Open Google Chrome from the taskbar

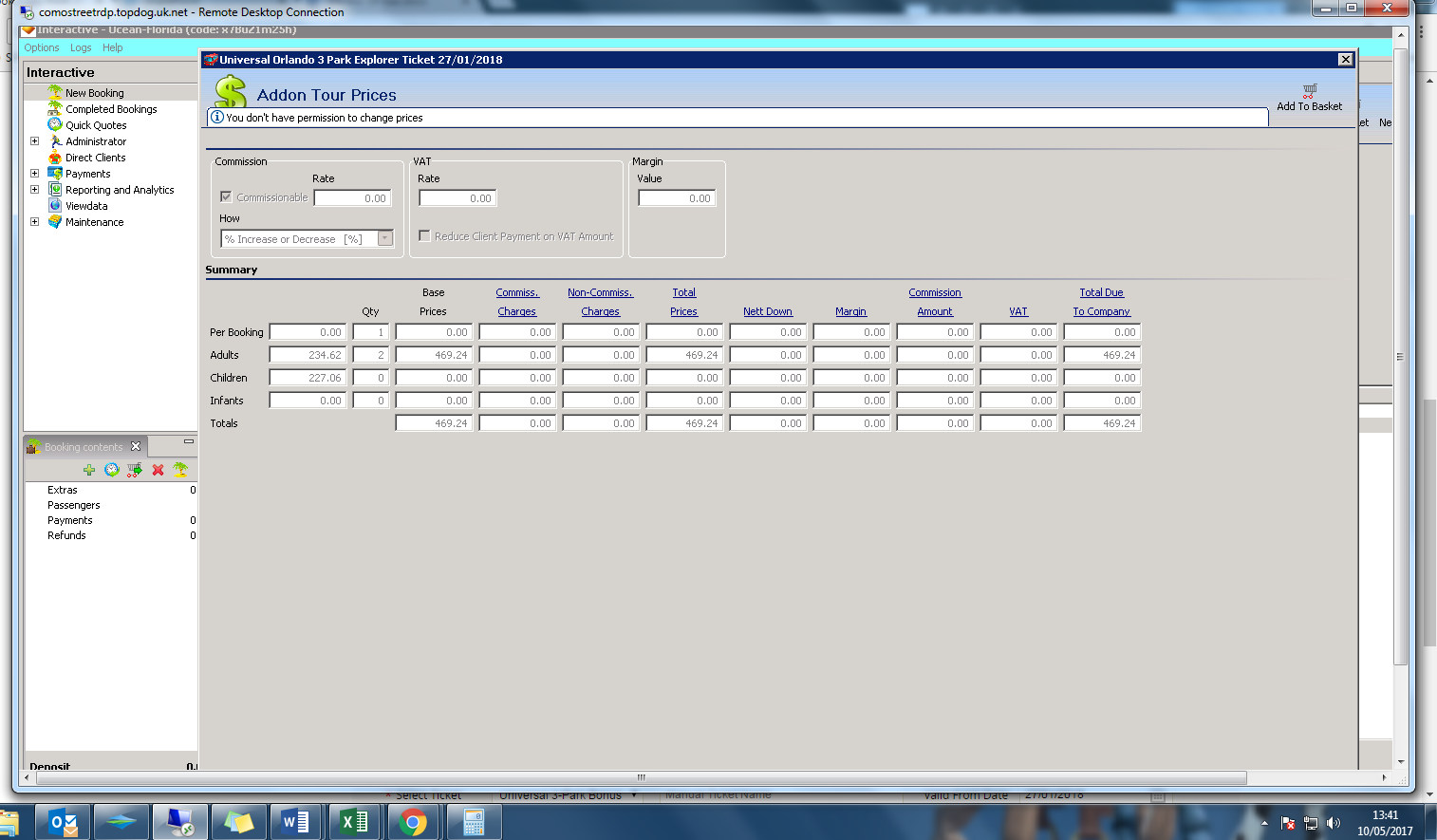[x=413, y=822]
